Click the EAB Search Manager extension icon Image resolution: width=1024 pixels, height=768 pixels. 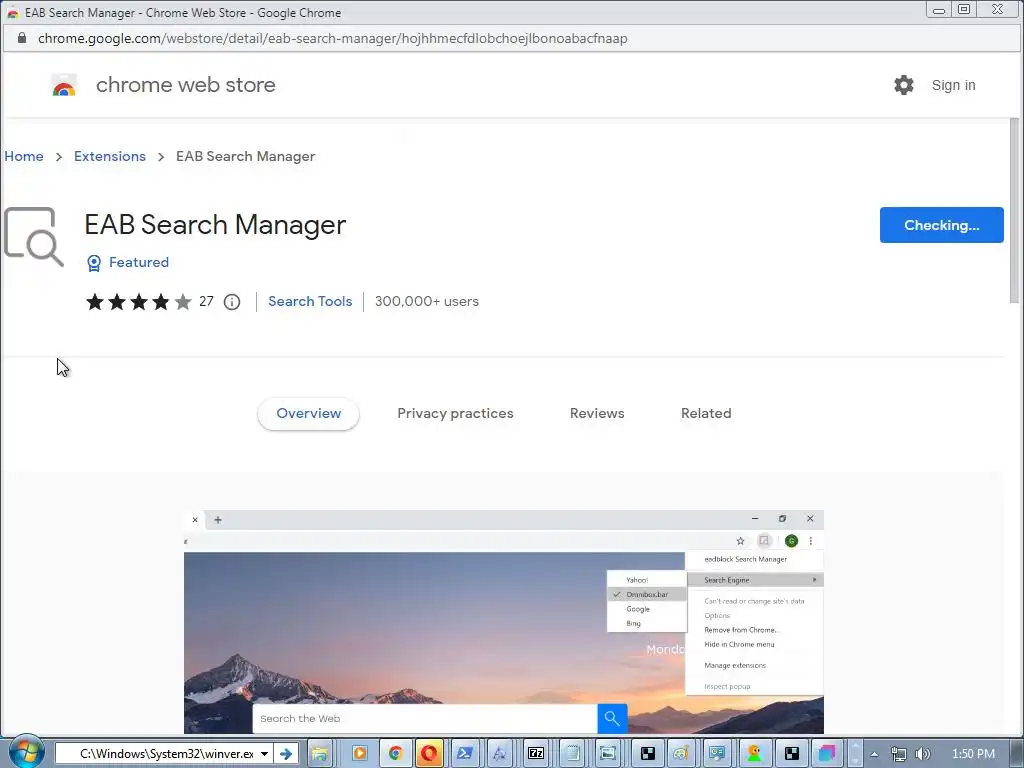click(33, 236)
